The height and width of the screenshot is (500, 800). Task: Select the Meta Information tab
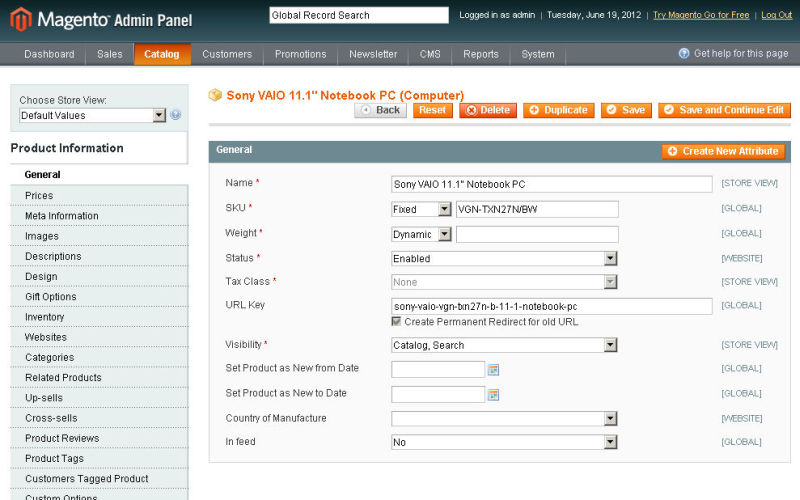tap(99, 216)
